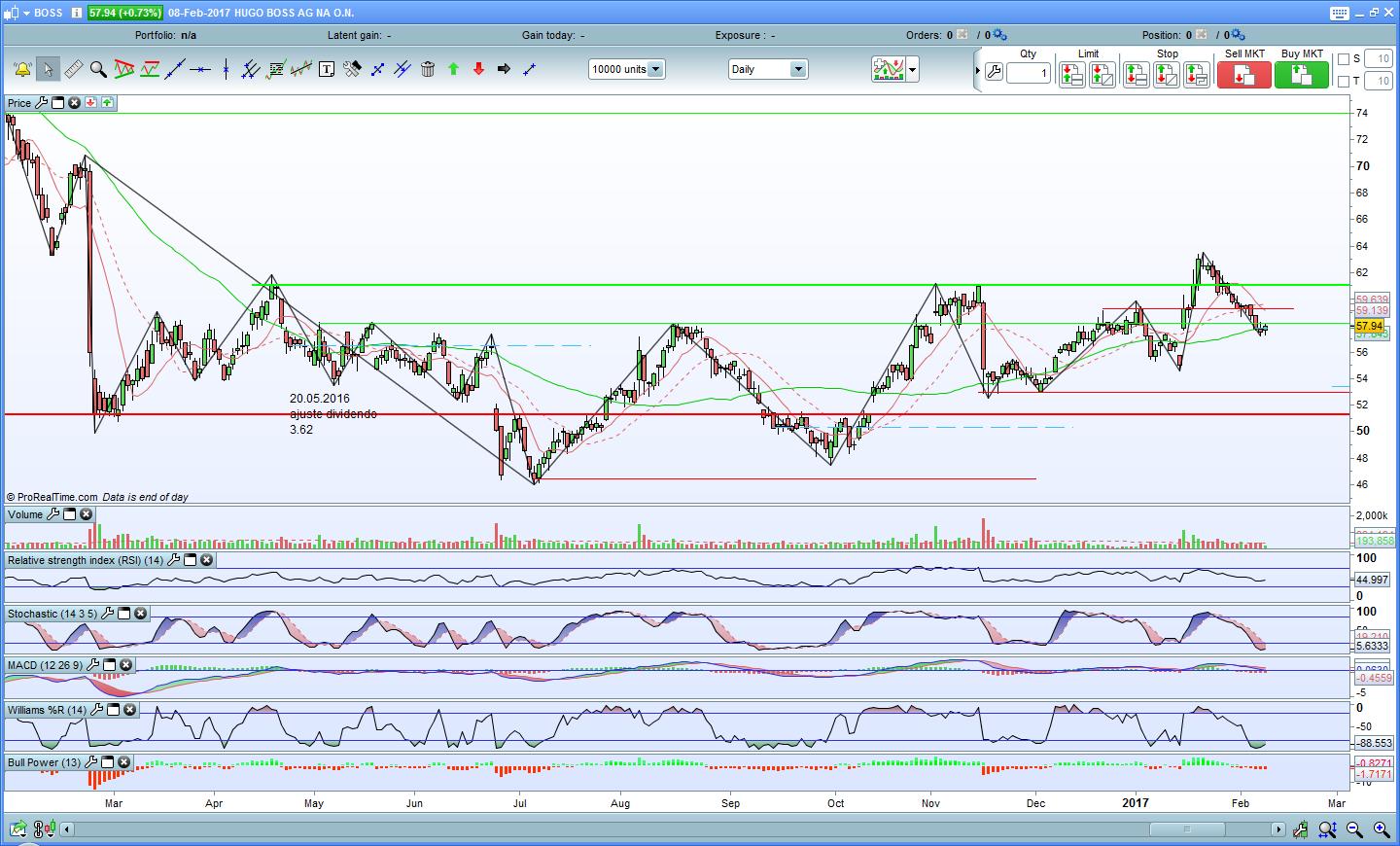Select the green up arrow drawing tool

pyautogui.click(x=453, y=69)
